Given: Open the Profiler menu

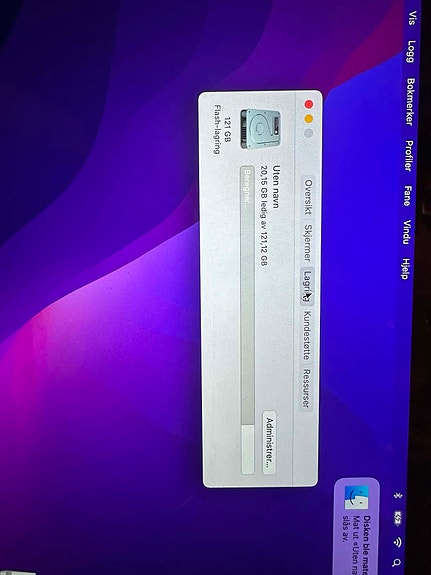Looking at the screenshot, I should (x=409, y=155).
